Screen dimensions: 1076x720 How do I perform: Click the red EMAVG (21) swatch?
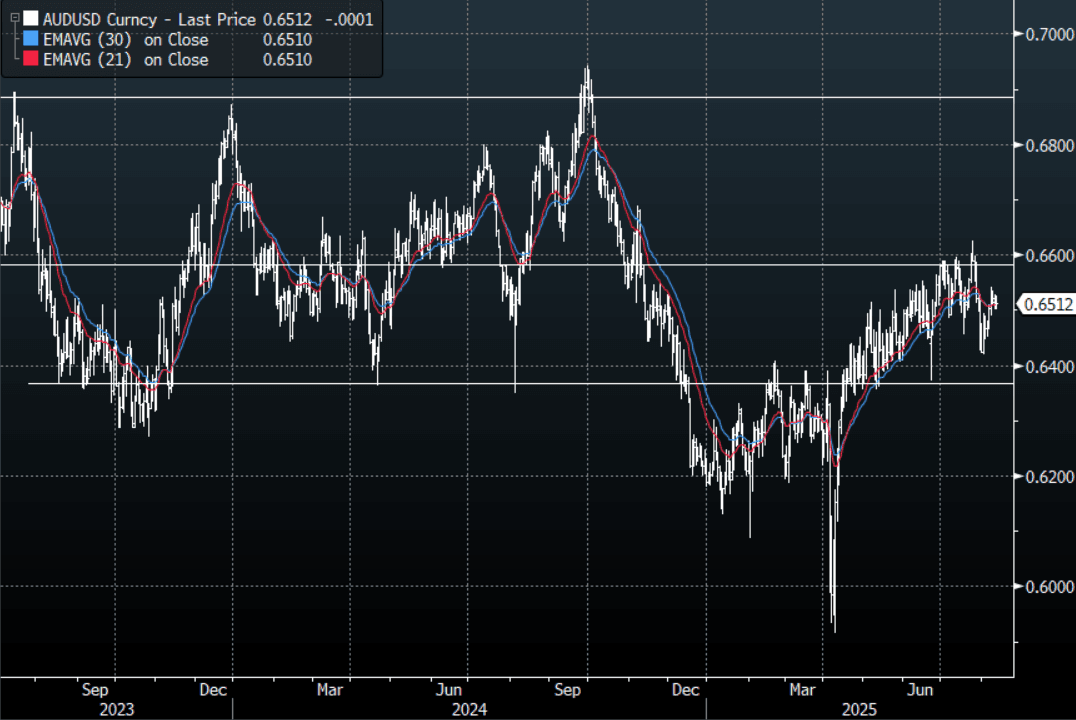coord(31,60)
